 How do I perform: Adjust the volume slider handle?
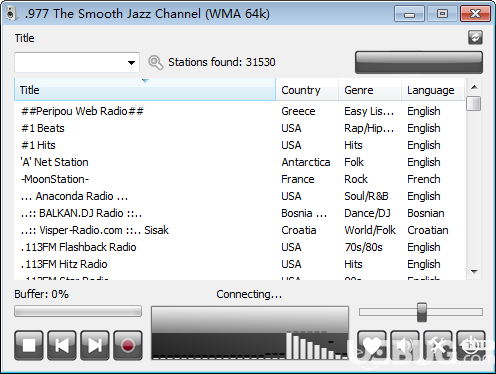(422, 312)
